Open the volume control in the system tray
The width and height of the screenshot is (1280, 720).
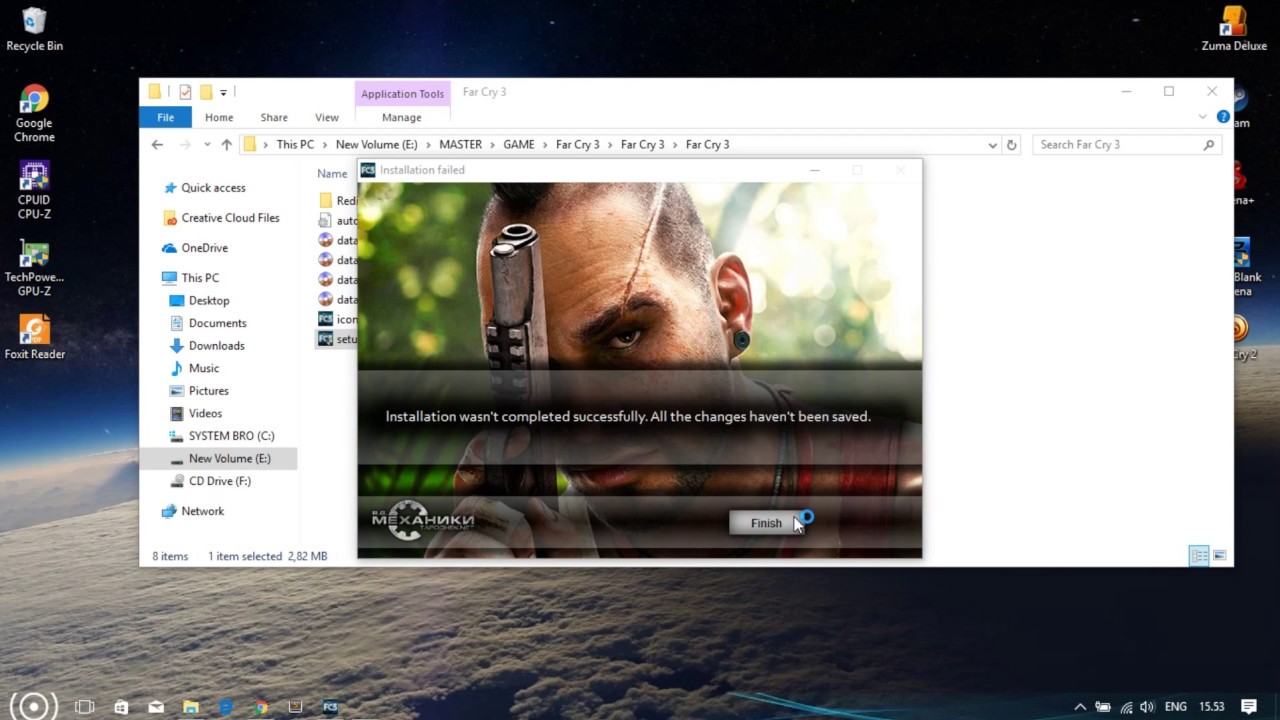[x=1147, y=707]
